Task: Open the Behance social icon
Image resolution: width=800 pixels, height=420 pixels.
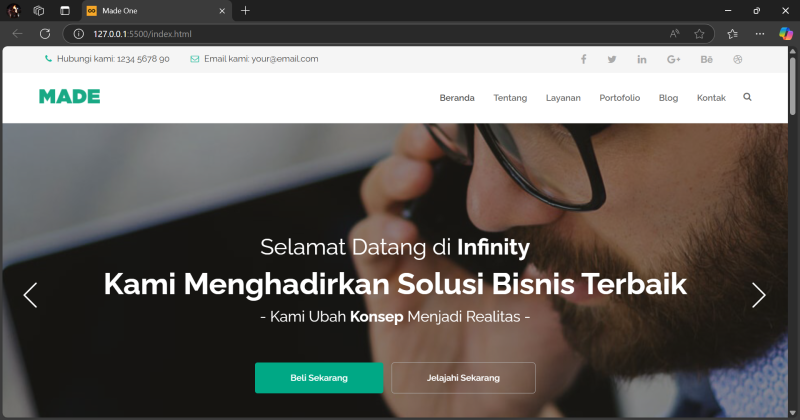Action: [x=706, y=59]
